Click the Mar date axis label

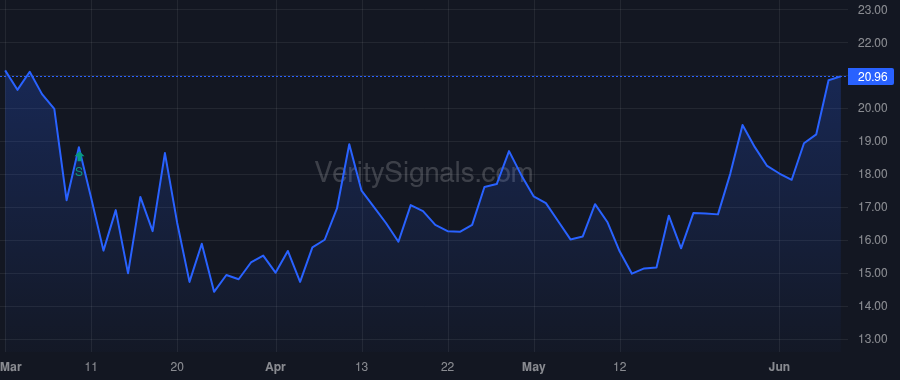click(x=10, y=366)
